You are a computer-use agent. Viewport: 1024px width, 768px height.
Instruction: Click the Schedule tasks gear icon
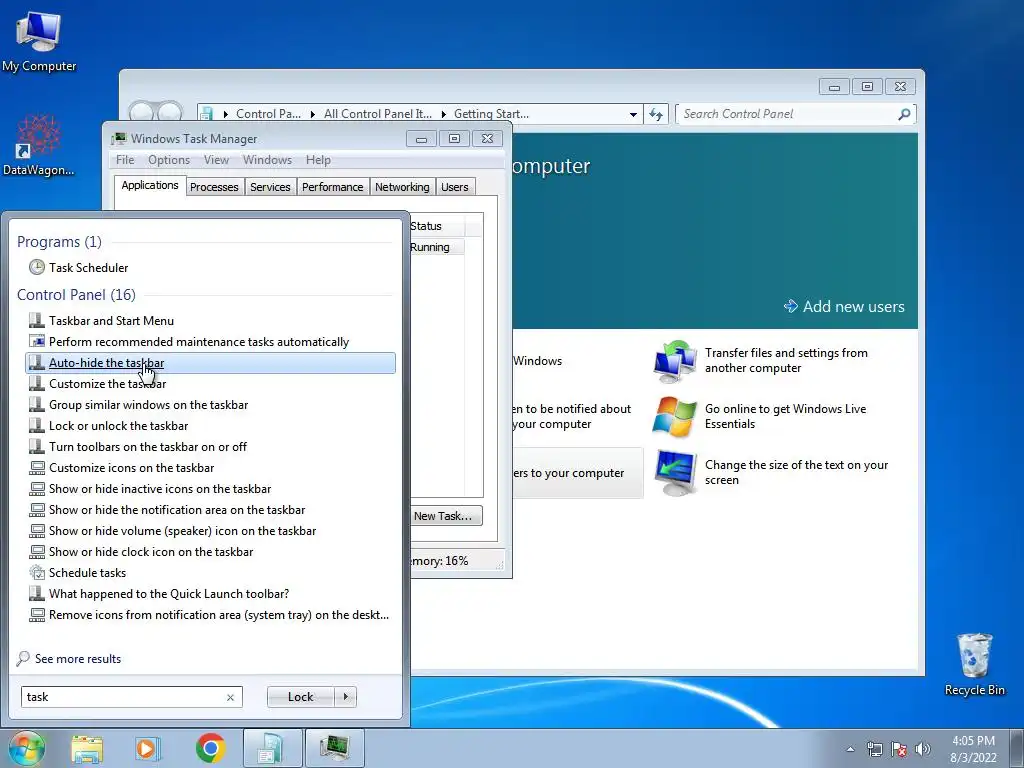37,573
